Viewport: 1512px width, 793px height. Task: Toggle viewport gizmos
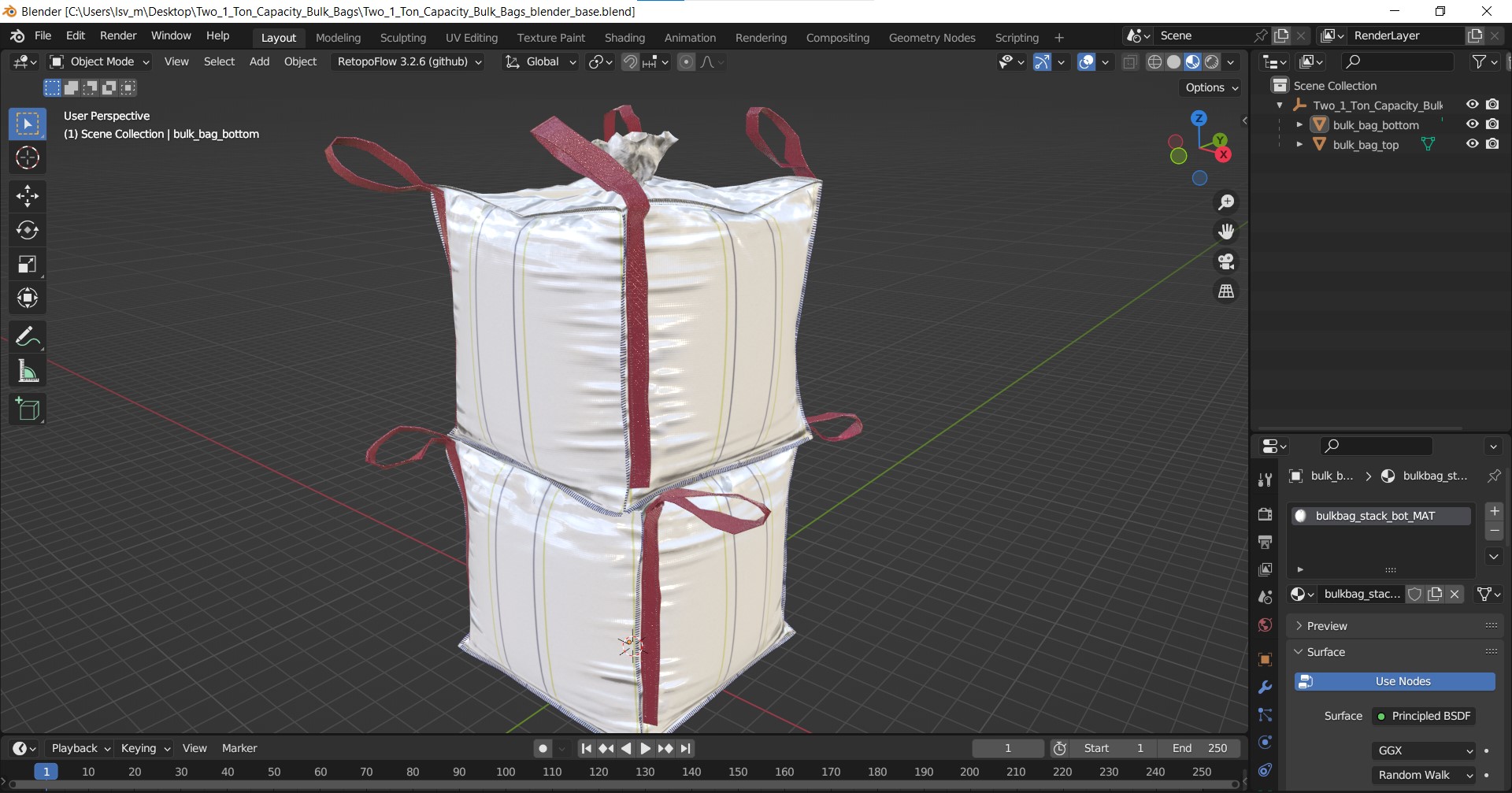[x=1042, y=62]
